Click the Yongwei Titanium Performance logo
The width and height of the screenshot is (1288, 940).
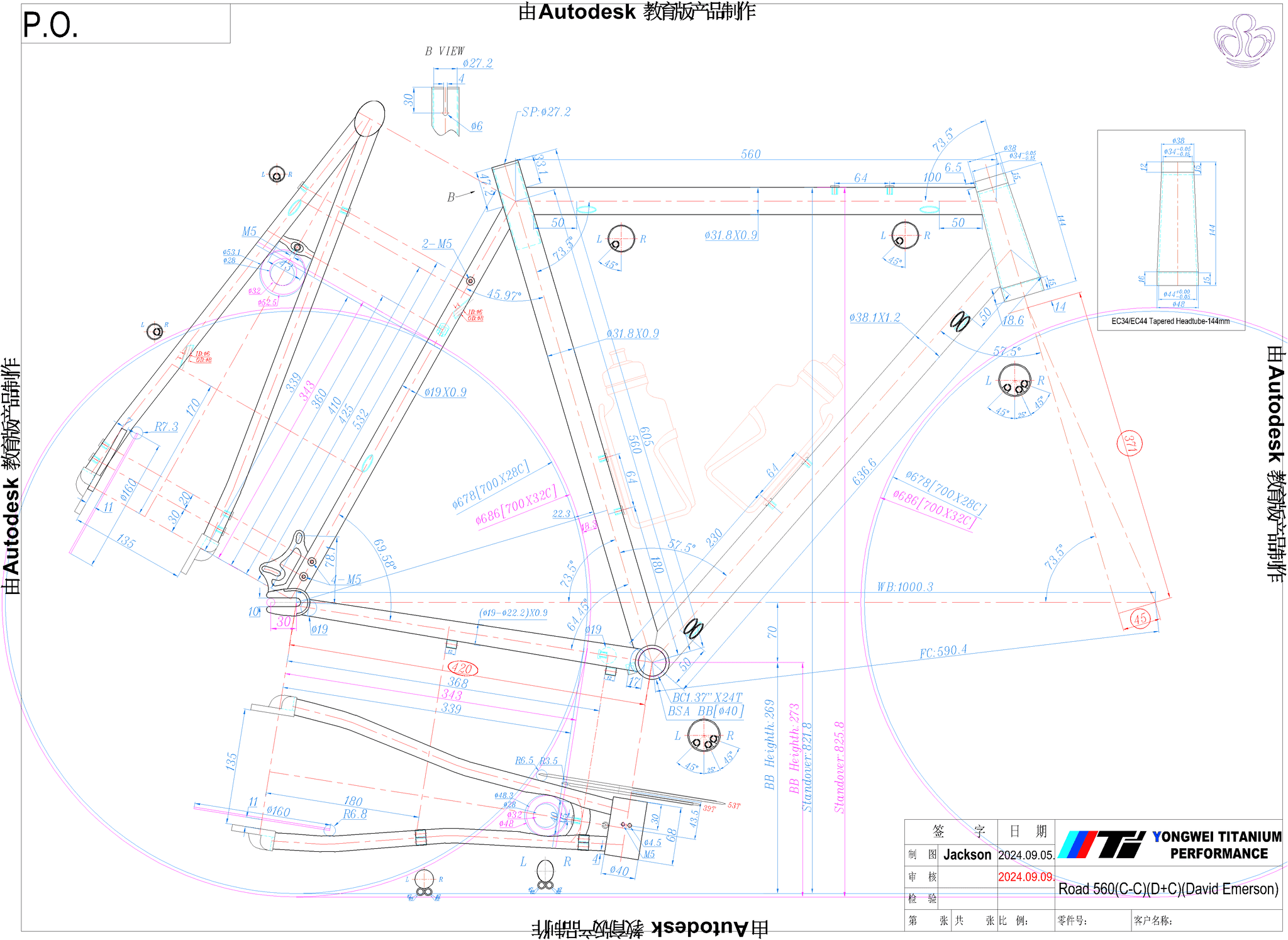[x=1169, y=844]
